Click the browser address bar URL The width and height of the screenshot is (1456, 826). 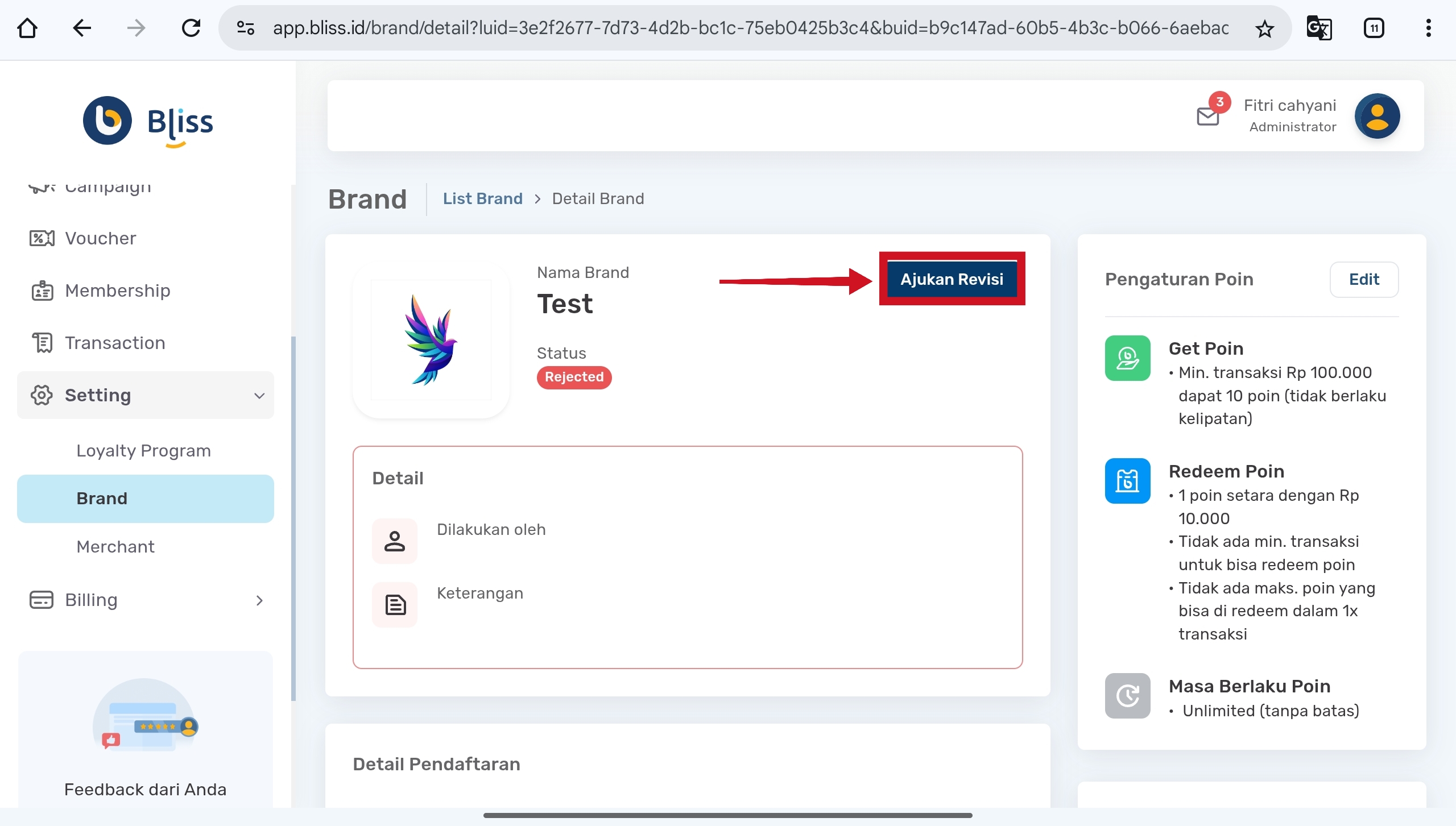[751, 28]
